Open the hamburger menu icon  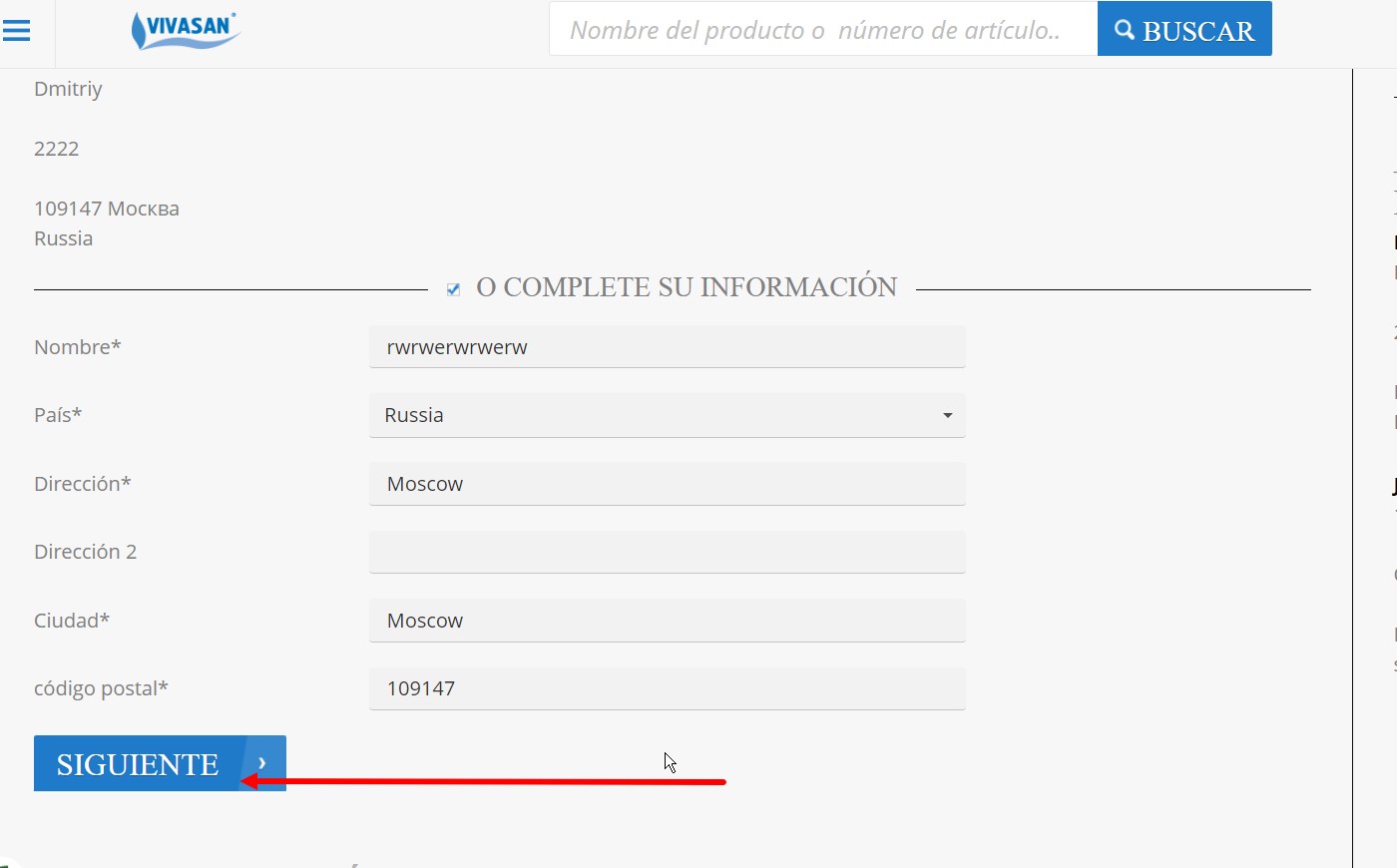(x=17, y=31)
